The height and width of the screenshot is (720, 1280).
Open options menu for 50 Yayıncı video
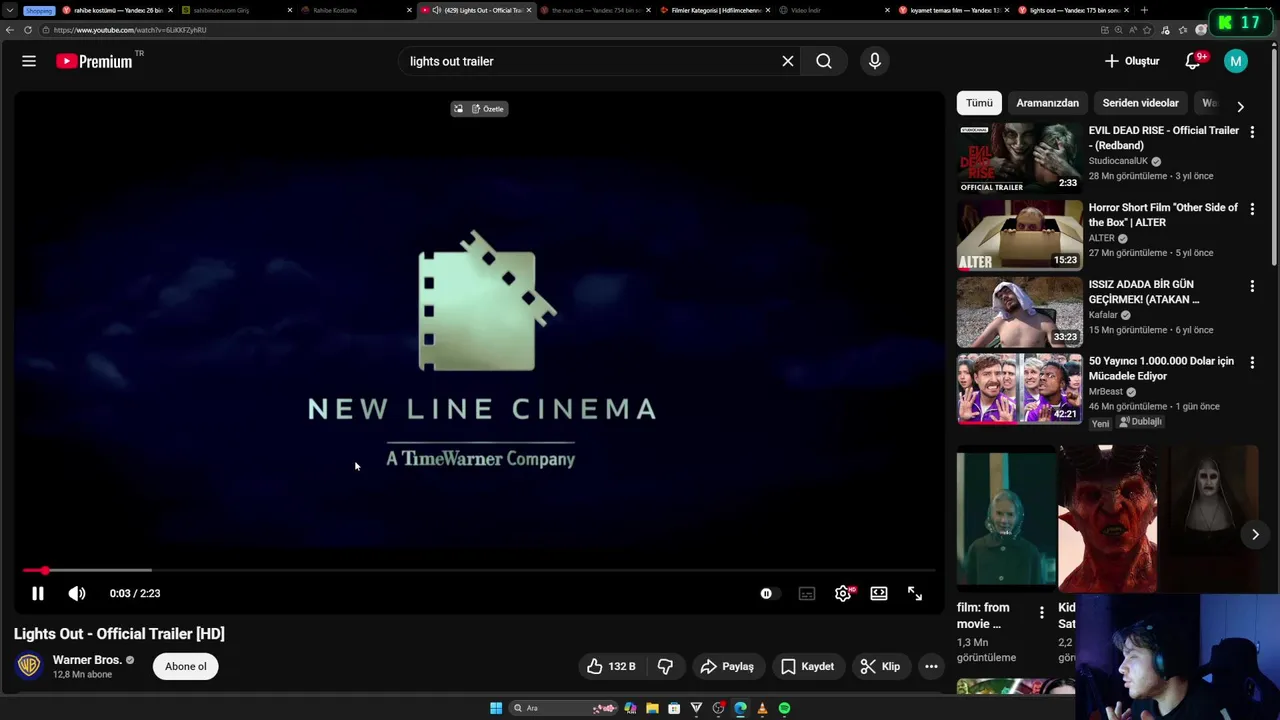(x=1252, y=363)
